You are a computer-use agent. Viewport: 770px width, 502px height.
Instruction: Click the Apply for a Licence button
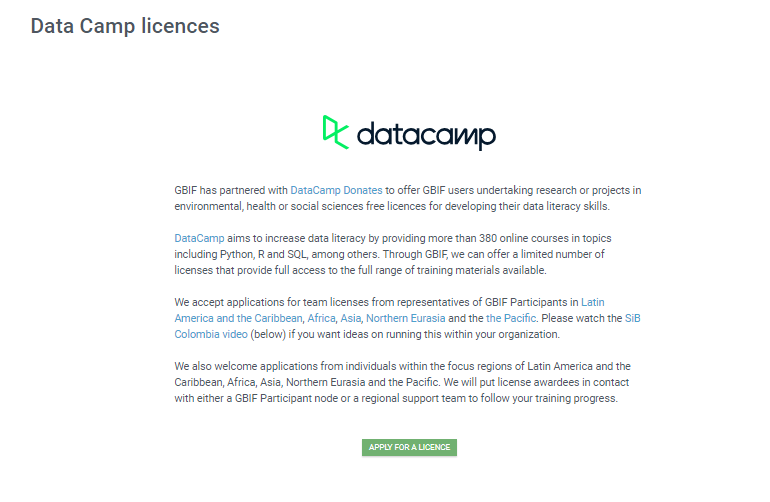click(x=409, y=447)
